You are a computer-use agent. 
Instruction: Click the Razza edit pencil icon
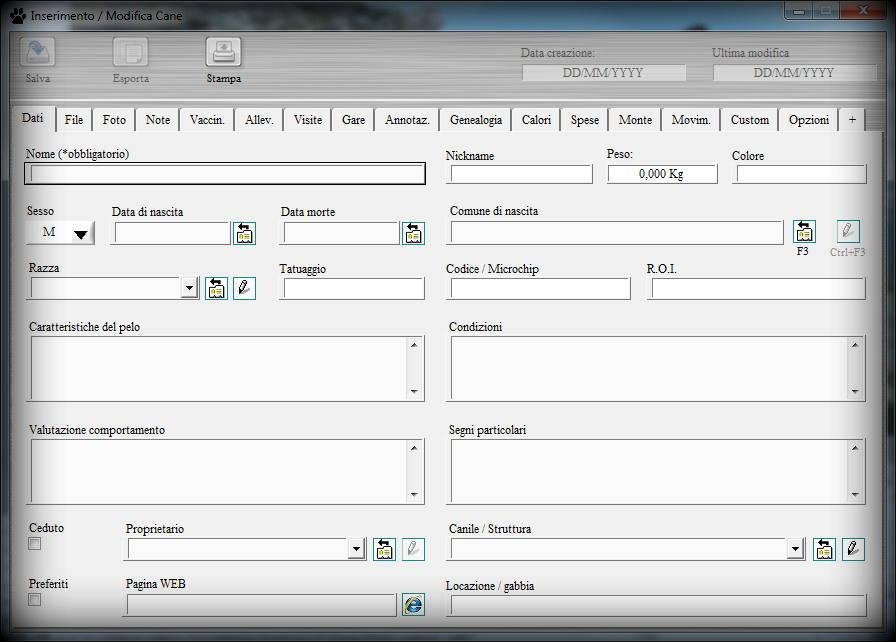click(245, 288)
